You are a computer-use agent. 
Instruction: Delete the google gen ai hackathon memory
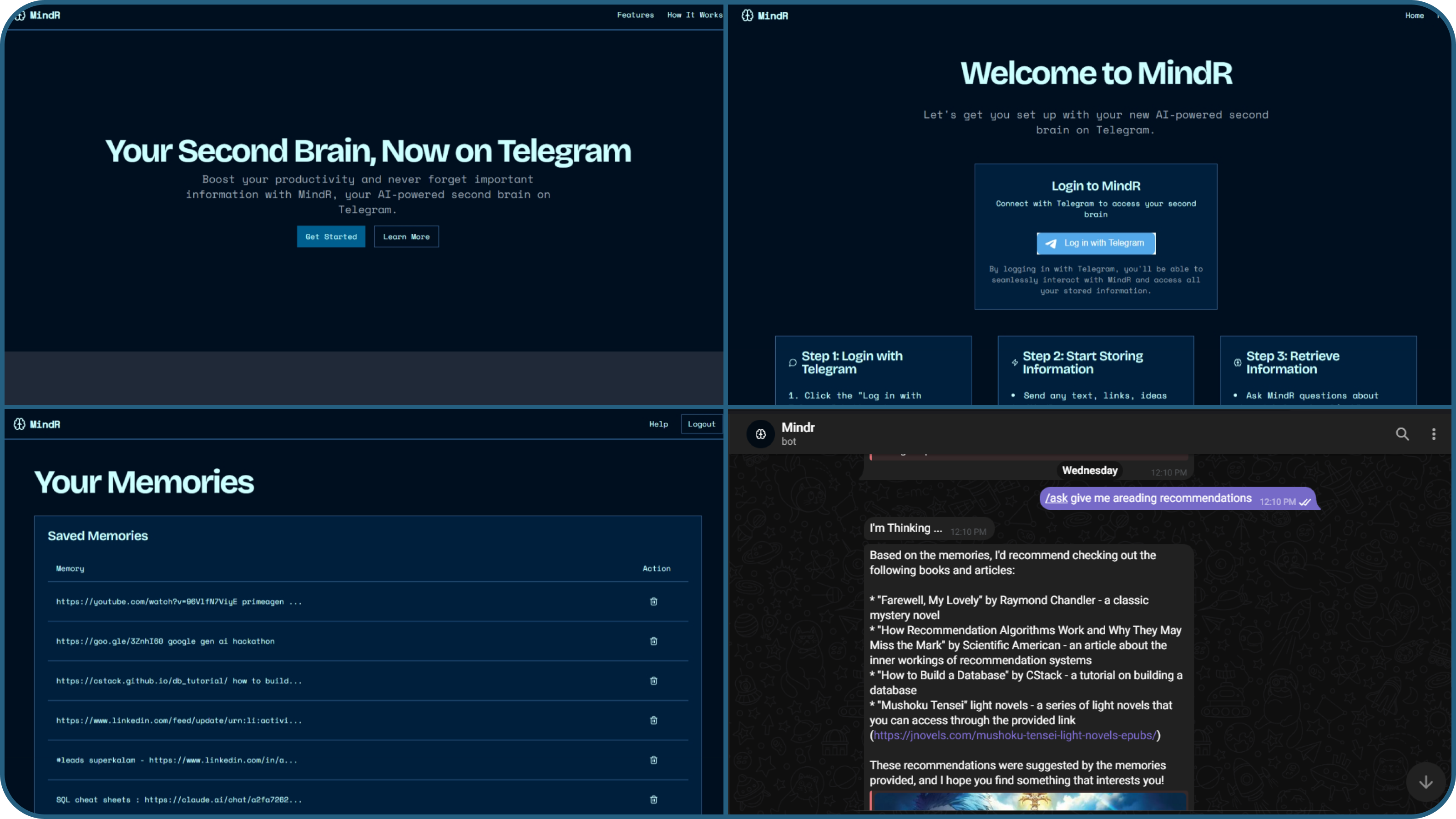653,641
